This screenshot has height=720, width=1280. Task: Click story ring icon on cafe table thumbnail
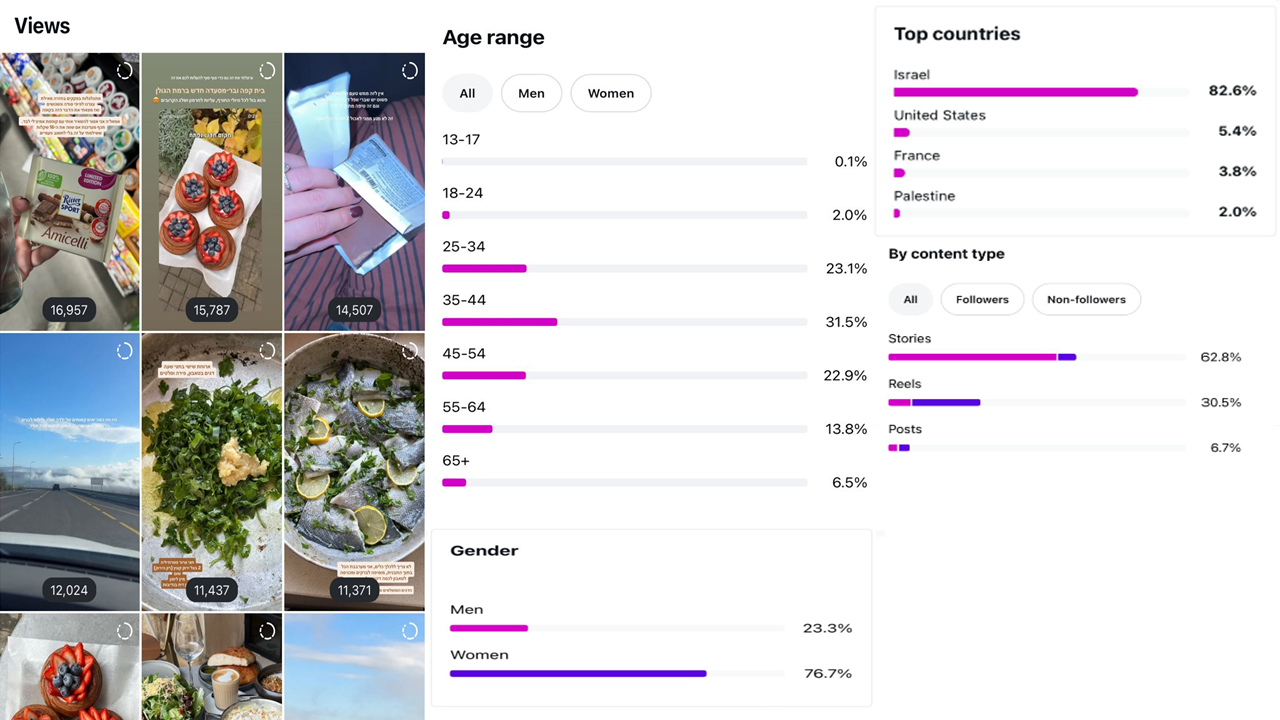tap(267, 631)
